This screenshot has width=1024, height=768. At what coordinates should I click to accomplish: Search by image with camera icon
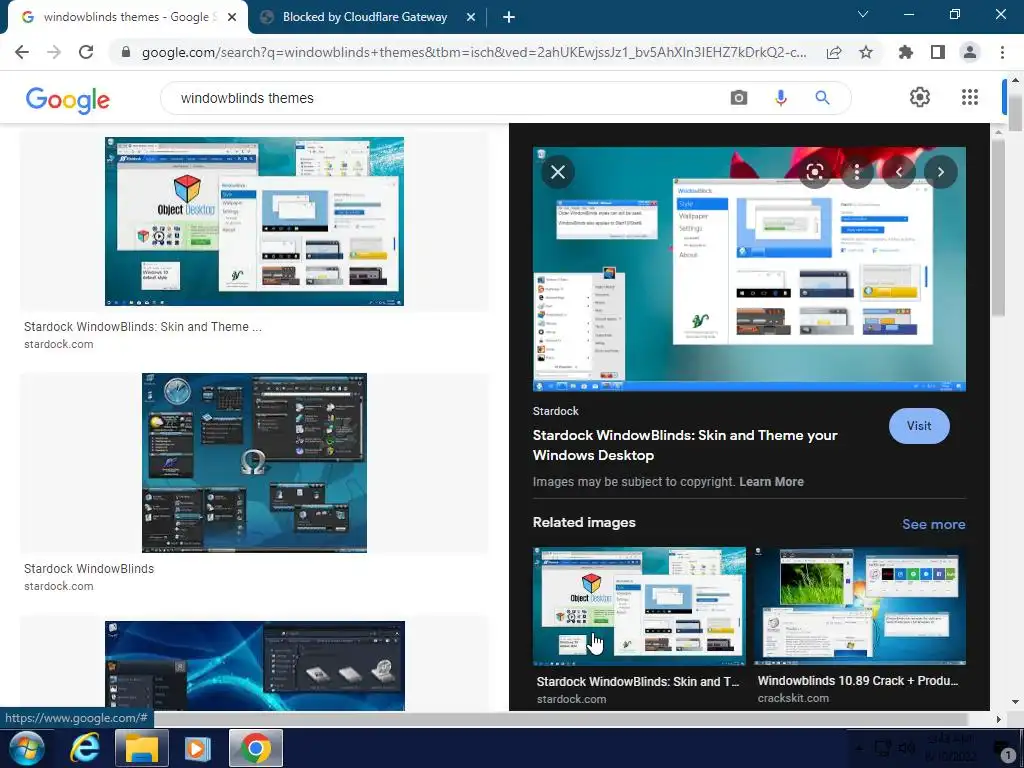[739, 98]
